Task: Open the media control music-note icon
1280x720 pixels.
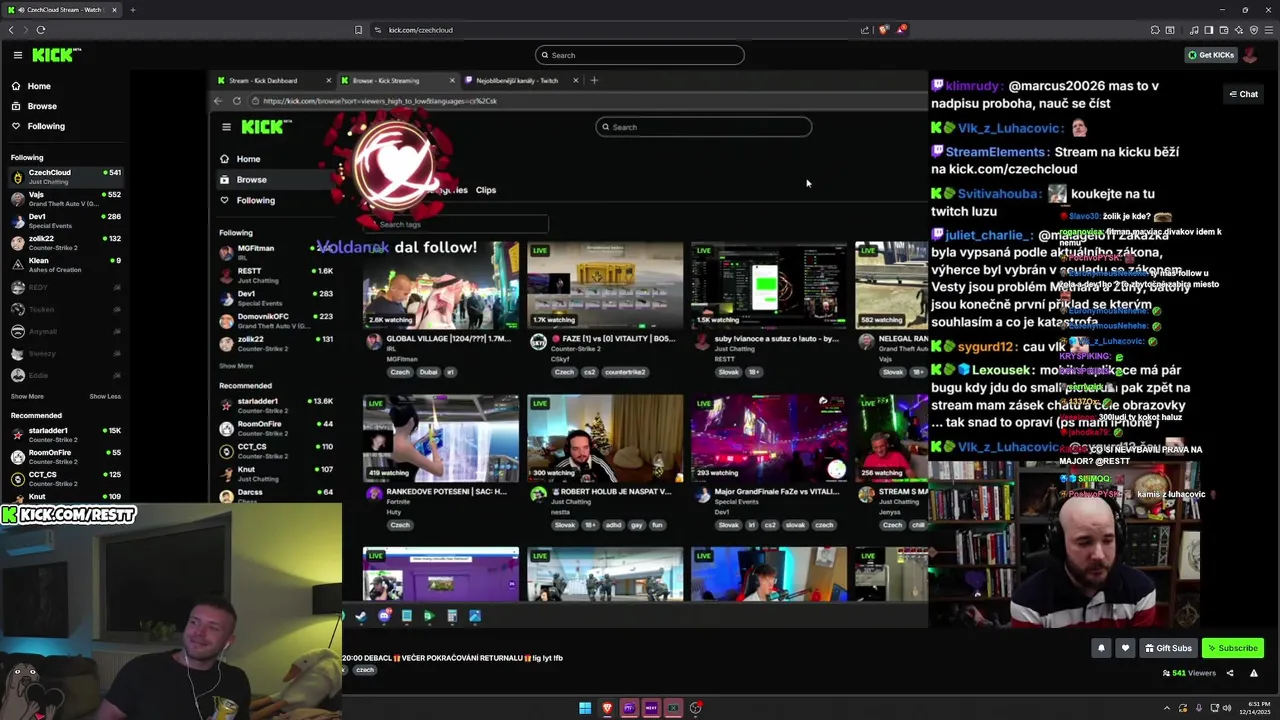Action: (x=1194, y=30)
